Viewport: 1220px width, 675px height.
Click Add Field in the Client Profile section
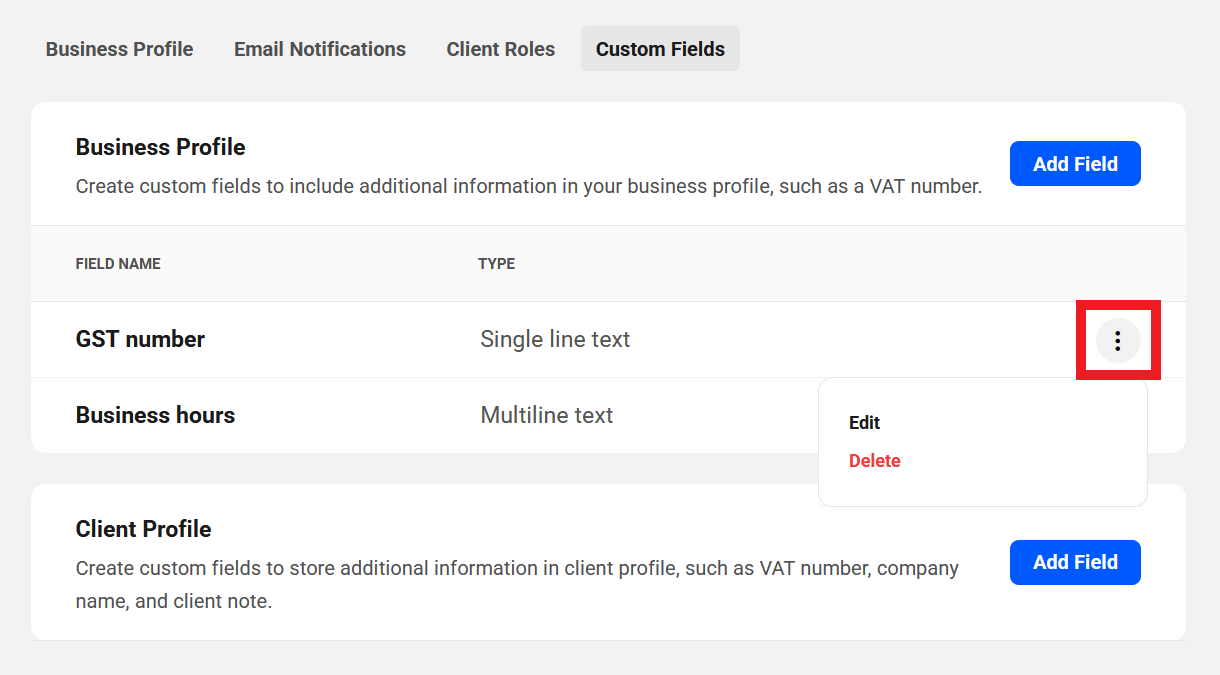pos(1075,562)
